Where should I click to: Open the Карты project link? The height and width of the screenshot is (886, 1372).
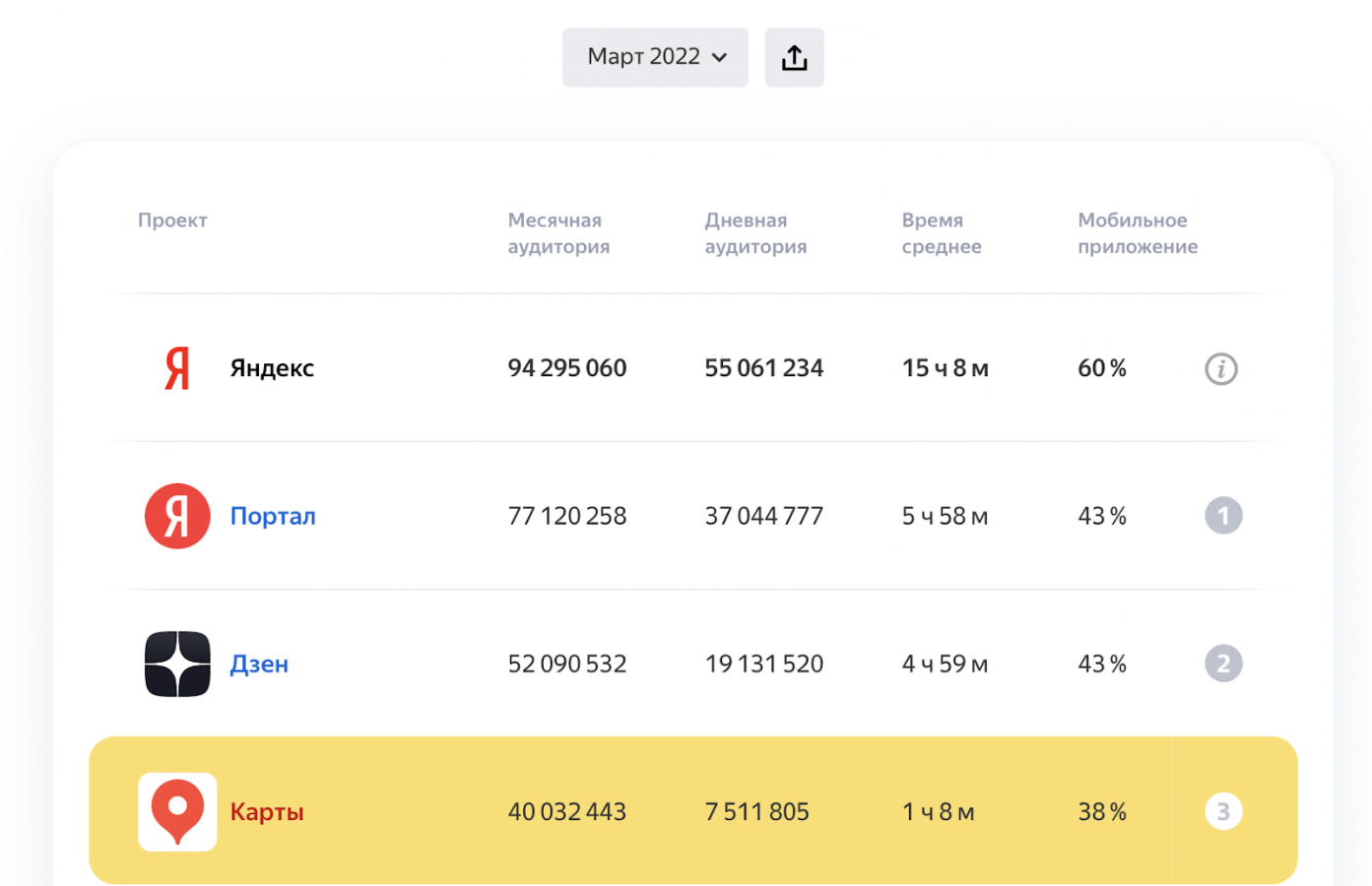[x=267, y=812]
